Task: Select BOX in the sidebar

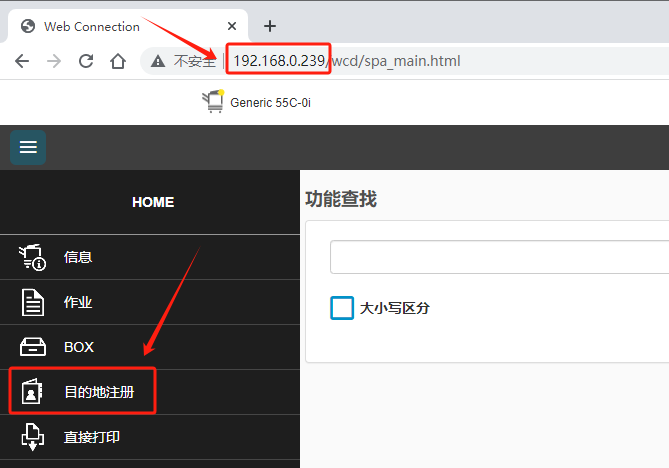Action: 79,347
